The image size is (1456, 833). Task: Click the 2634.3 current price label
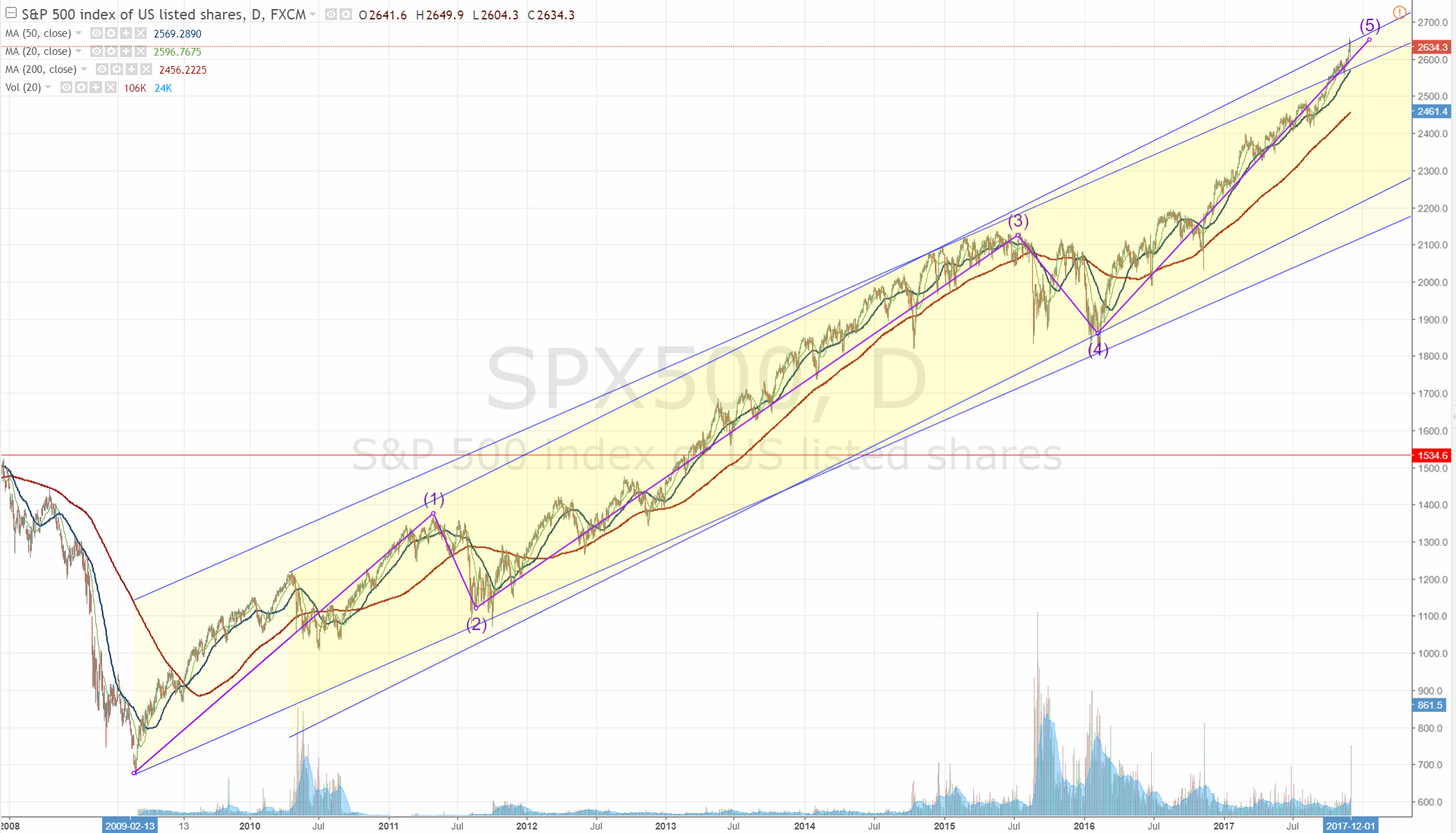tap(1432, 47)
